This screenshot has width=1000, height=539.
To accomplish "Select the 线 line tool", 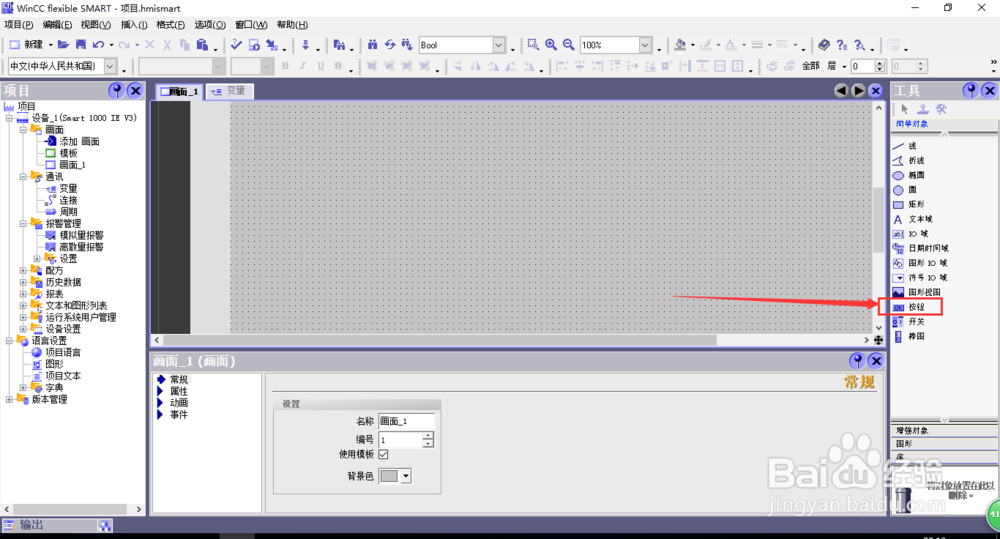I will [x=912, y=146].
